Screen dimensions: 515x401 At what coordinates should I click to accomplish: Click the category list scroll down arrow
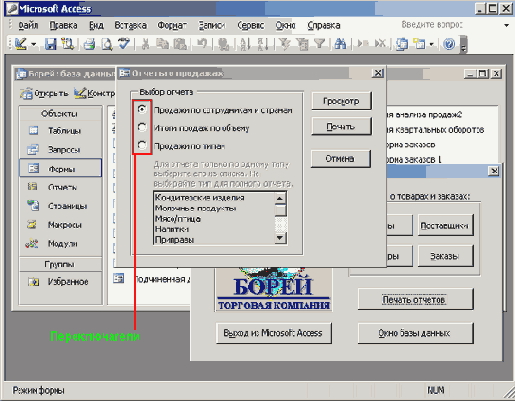(280, 238)
